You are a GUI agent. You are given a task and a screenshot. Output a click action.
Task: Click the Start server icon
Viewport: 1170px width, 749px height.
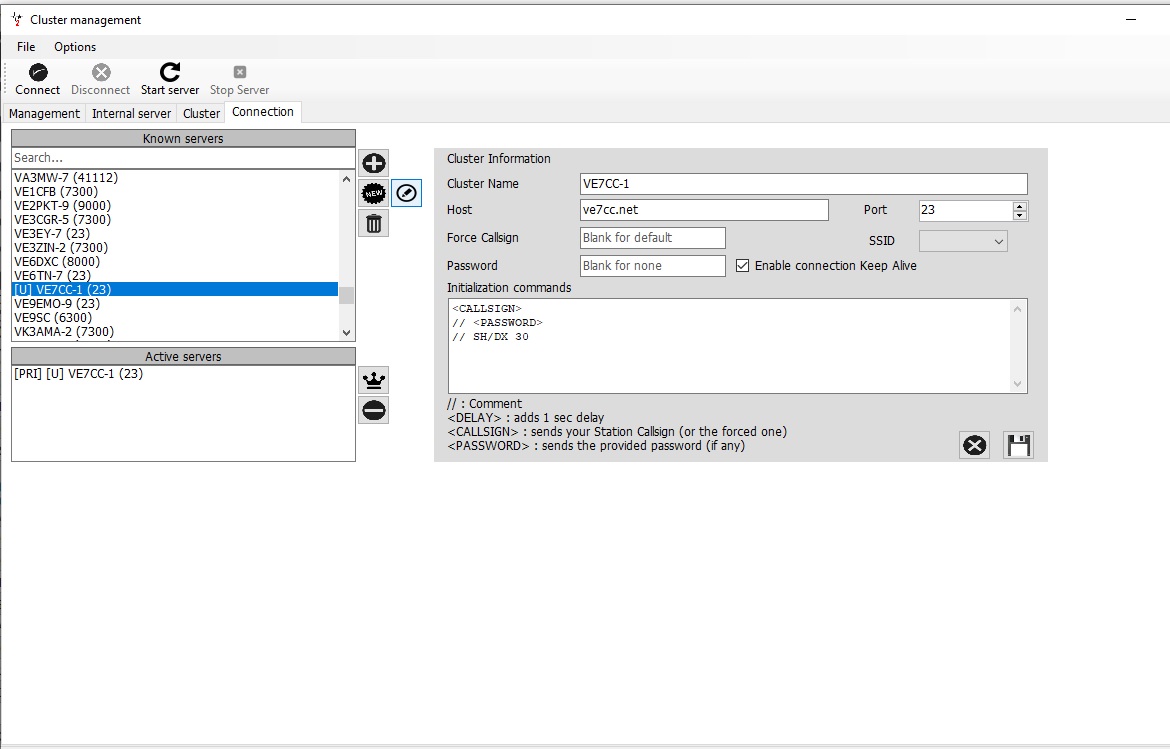coord(170,72)
